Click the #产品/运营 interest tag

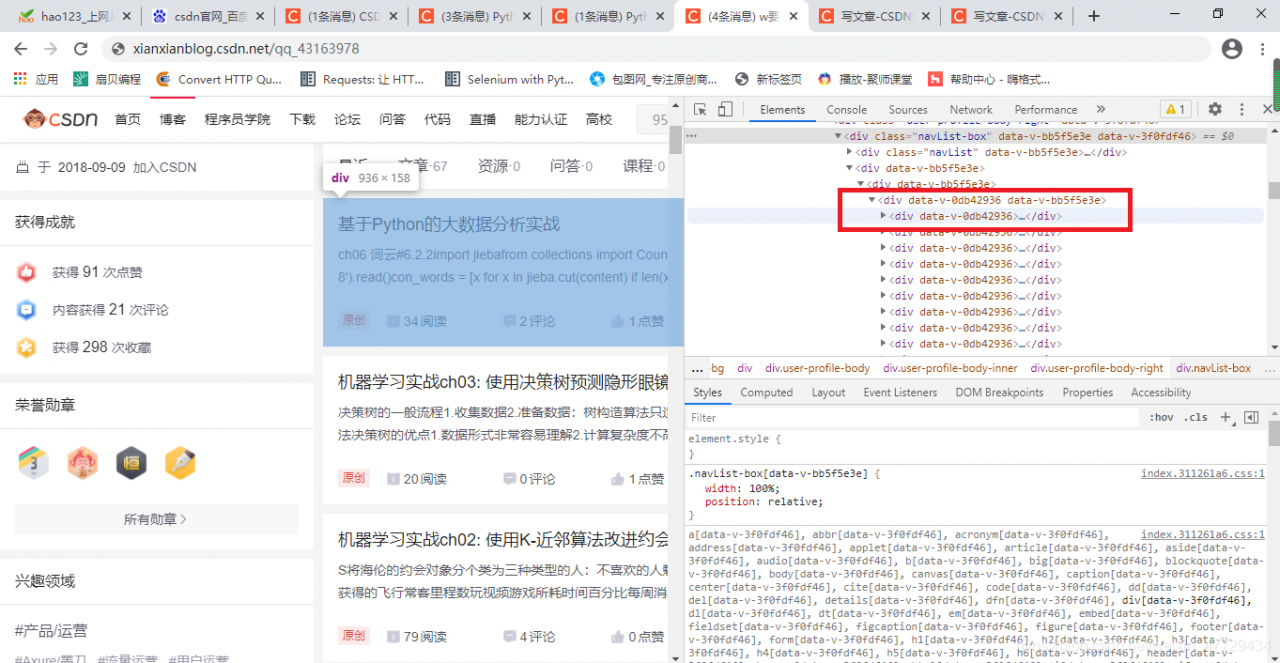pyautogui.click(x=51, y=631)
